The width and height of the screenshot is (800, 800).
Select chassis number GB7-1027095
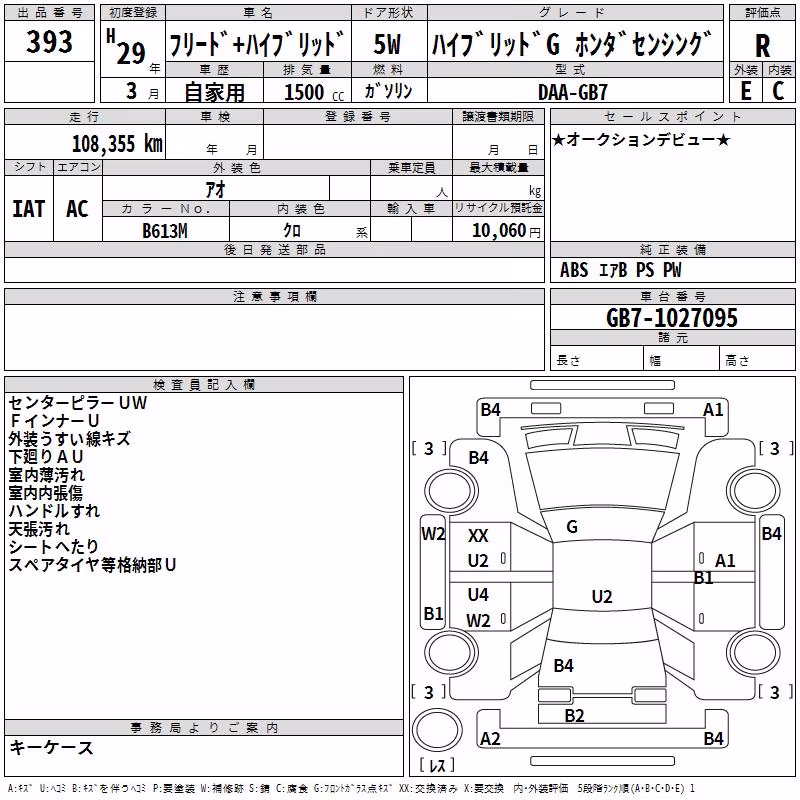pos(672,318)
